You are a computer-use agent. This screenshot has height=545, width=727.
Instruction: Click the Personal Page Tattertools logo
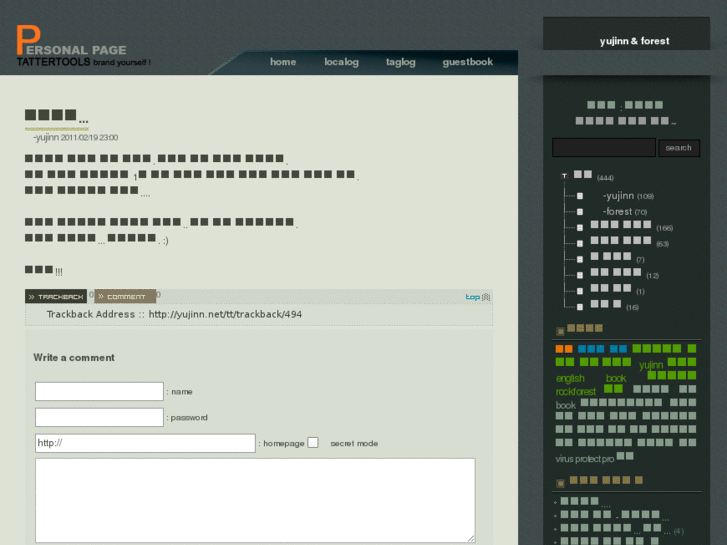click(83, 46)
